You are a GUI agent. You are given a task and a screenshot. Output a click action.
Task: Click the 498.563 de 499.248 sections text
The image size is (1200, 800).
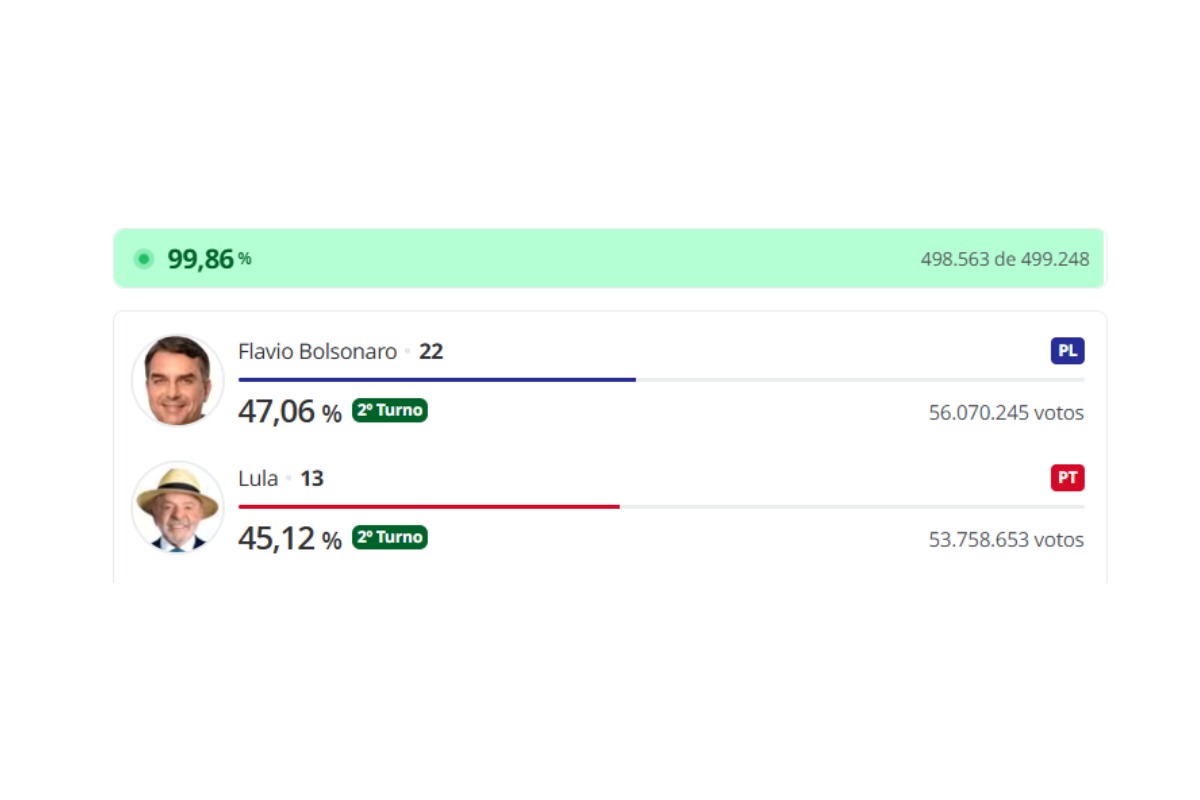[x=1005, y=259]
